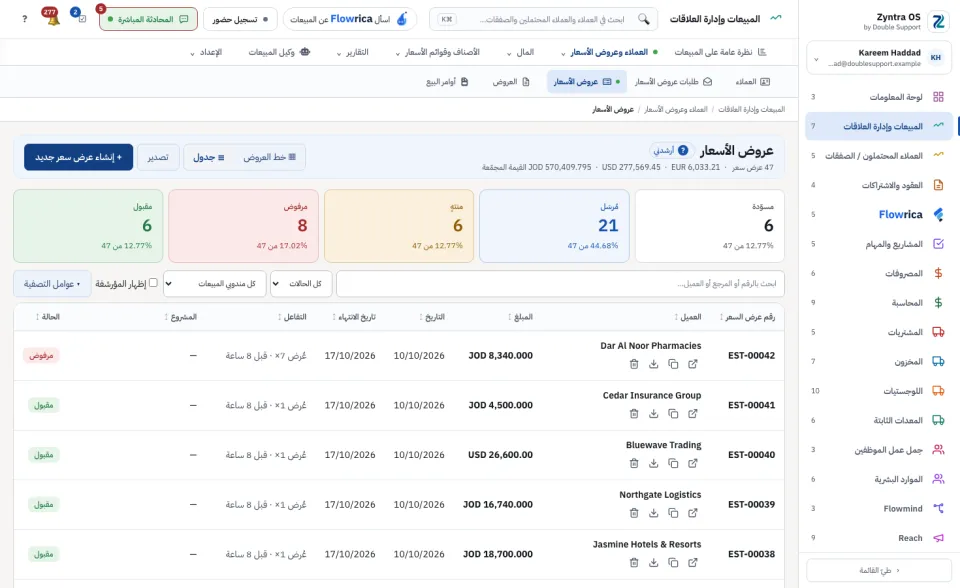Click المحادثة المباشرة live chat button
This screenshot has height=588, width=960.
pos(148,19)
